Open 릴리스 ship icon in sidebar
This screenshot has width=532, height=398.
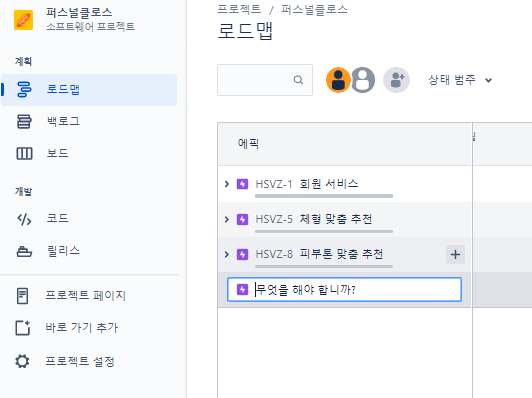click(24, 252)
